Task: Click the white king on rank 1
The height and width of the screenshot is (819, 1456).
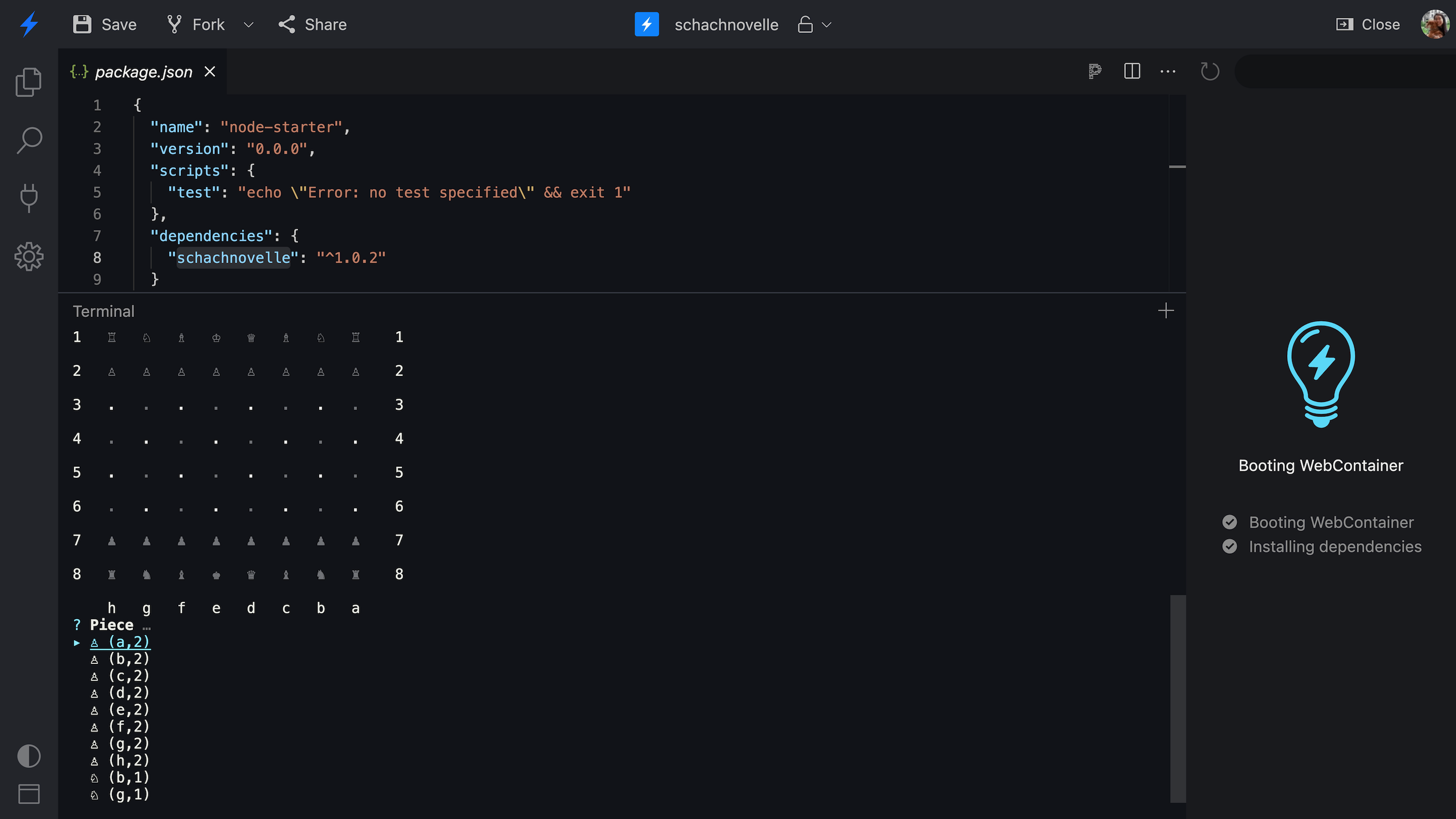Action: (x=216, y=338)
